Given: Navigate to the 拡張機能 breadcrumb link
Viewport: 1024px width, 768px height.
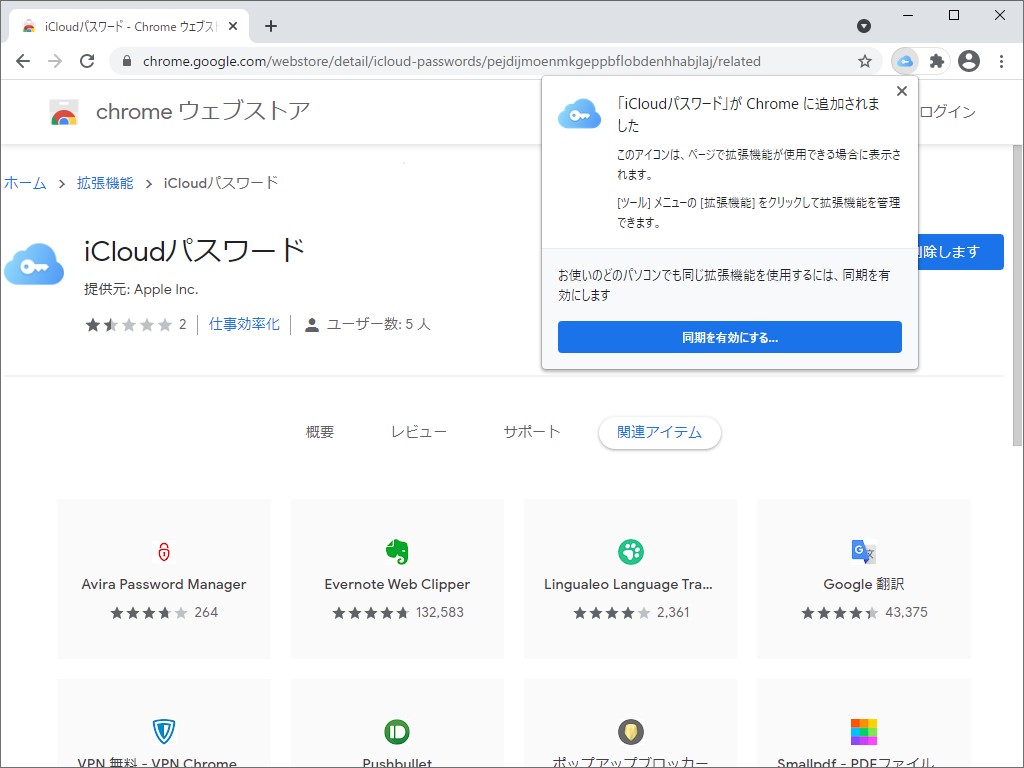Looking at the screenshot, I should pyautogui.click(x=103, y=183).
